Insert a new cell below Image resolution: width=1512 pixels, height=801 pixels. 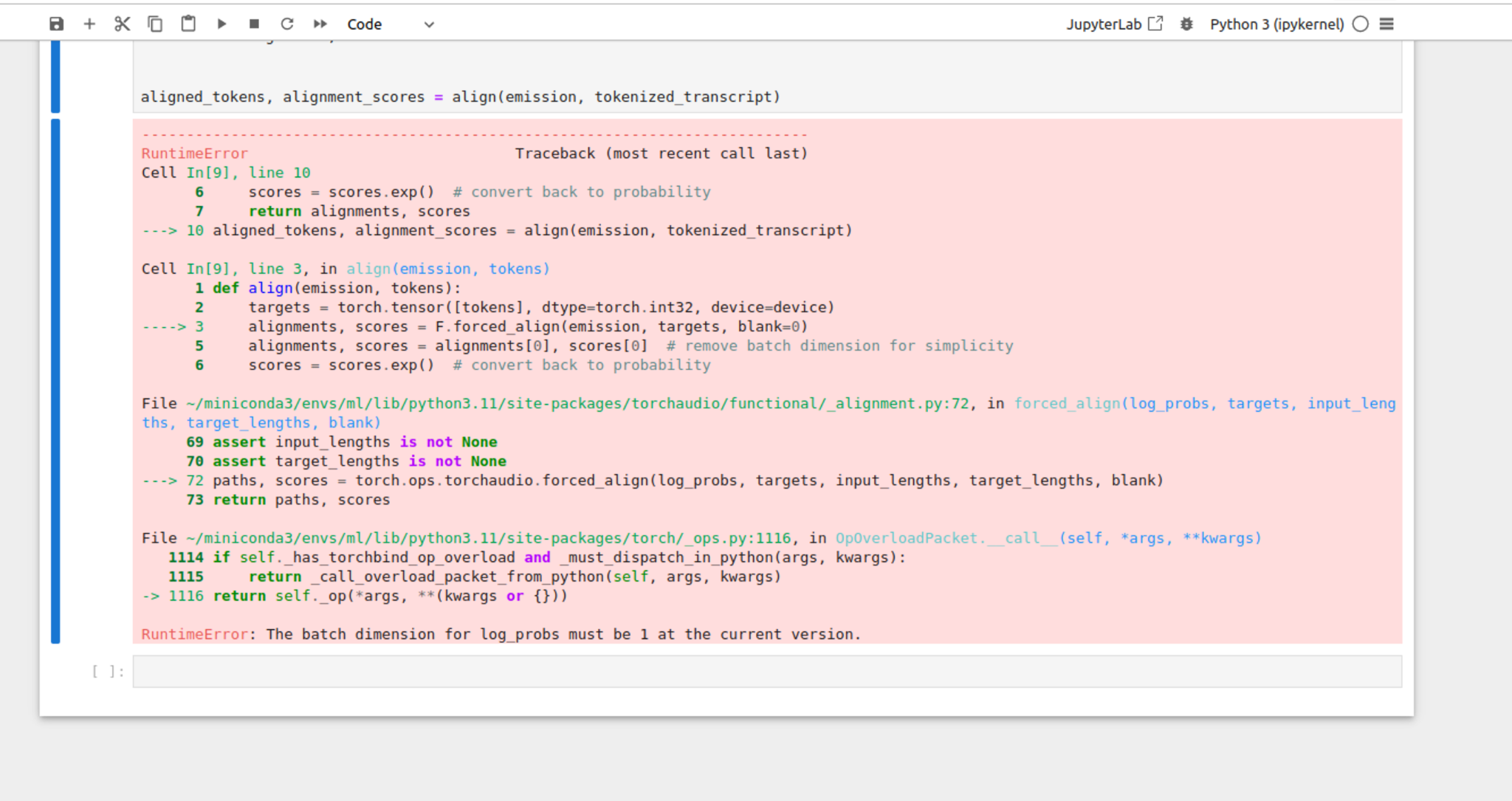[89, 24]
